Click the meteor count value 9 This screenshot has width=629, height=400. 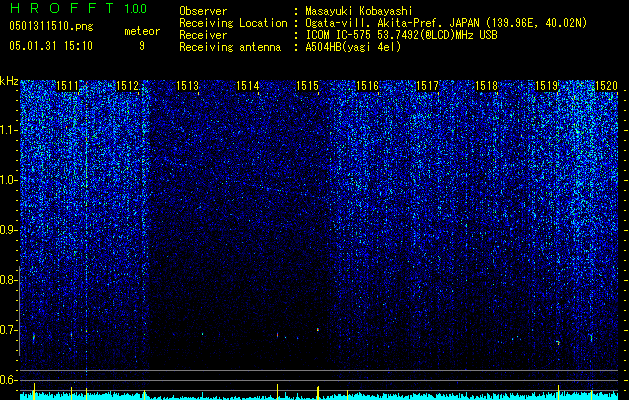pyautogui.click(x=142, y=46)
